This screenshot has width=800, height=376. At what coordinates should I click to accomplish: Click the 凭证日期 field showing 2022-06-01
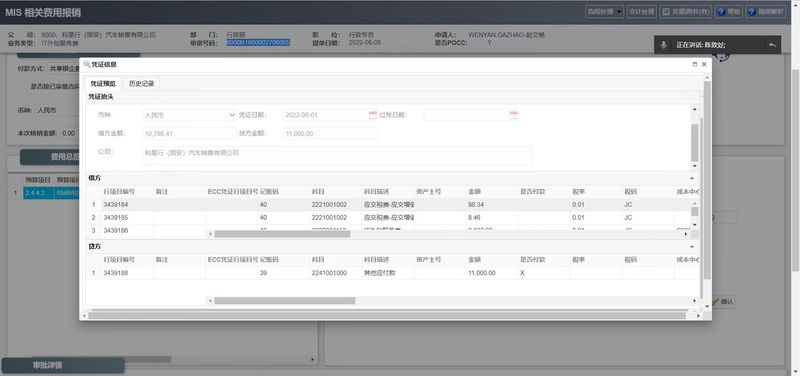[324, 115]
